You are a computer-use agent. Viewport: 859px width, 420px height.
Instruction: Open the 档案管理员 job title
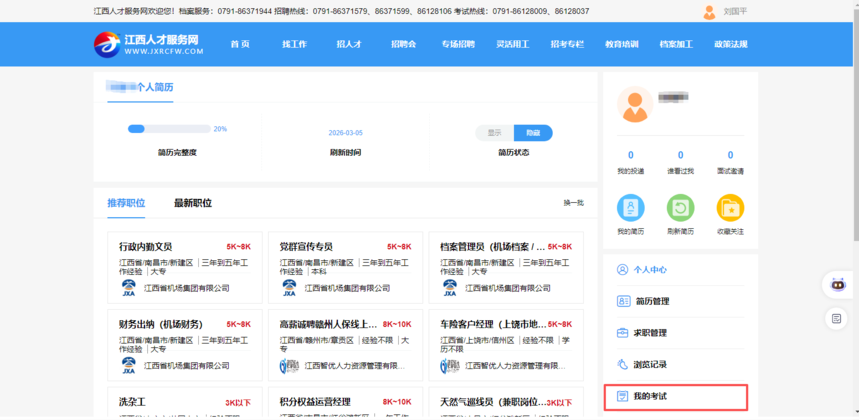click(493, 246)
